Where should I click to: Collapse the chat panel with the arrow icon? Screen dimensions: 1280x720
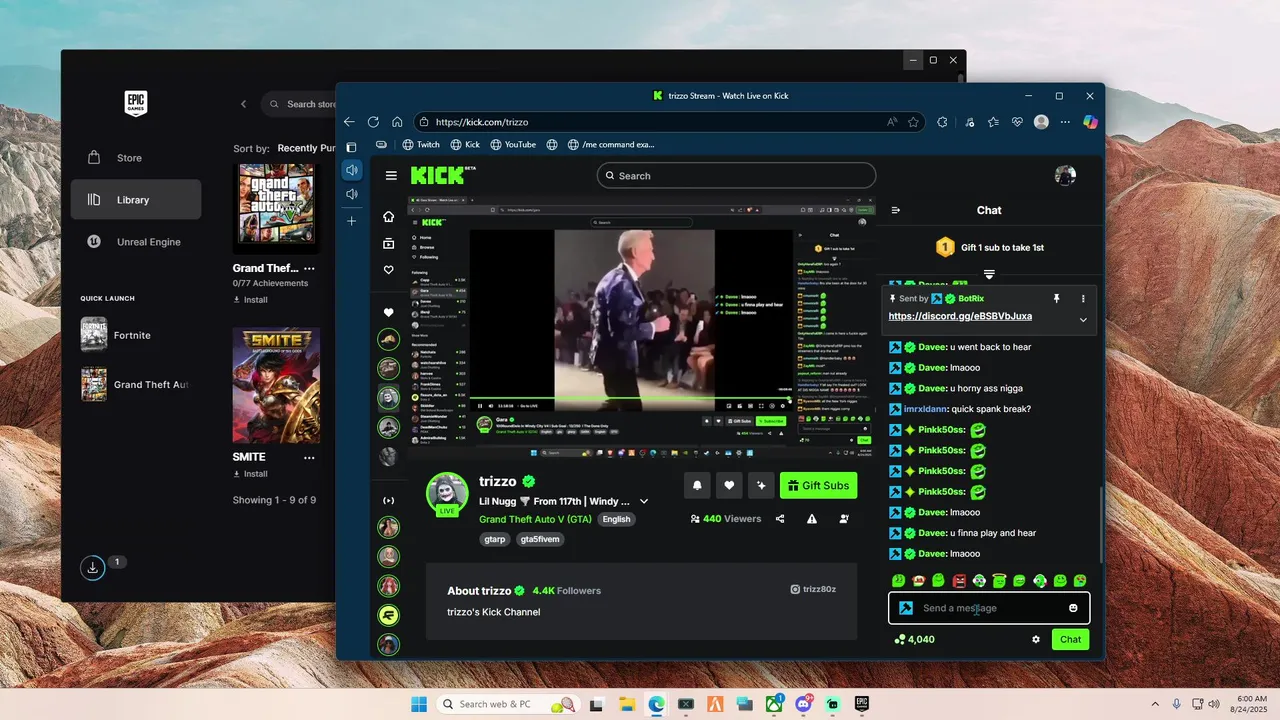896,210
